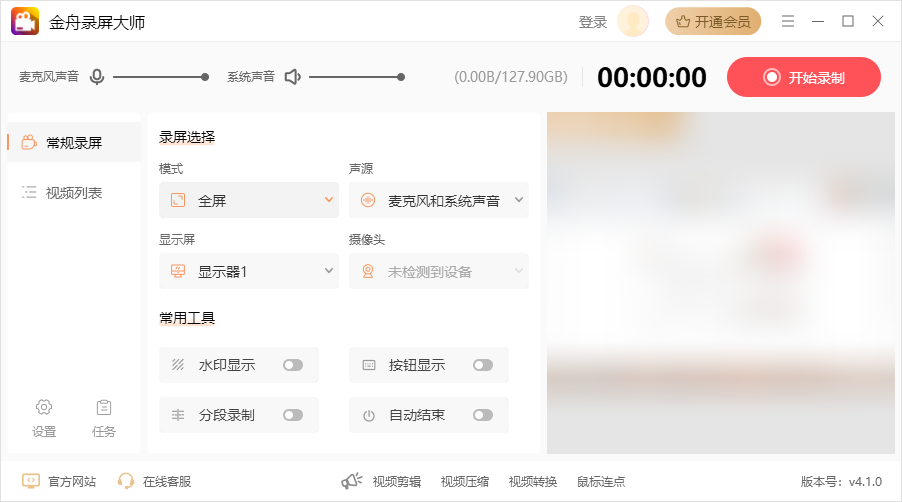Expand the 模式 全屏 dropdown

249,200
